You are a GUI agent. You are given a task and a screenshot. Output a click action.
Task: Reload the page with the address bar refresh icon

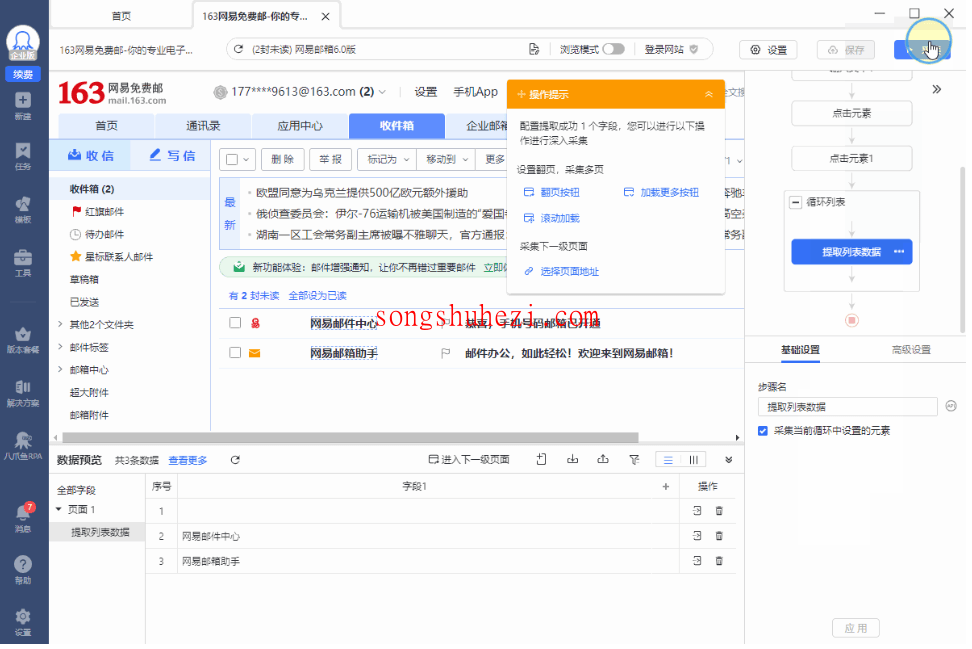click(x=239, y=49)
